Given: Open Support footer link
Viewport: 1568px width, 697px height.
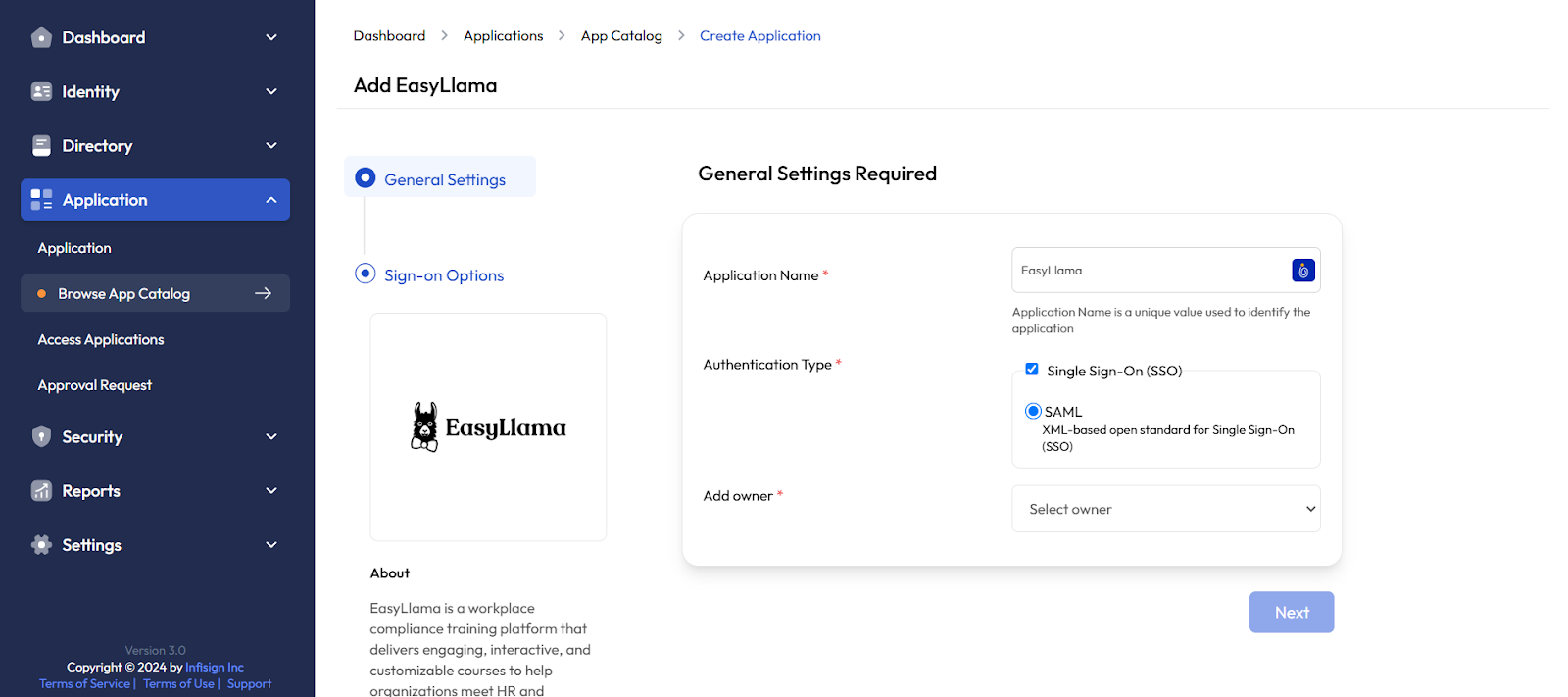Looking at the screenshot, I should click(x=249, y=683).
